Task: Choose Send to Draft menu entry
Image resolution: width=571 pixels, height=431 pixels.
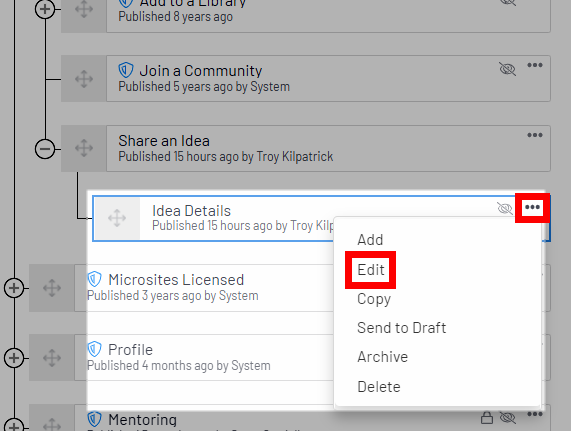Action: tap(401, 328)
